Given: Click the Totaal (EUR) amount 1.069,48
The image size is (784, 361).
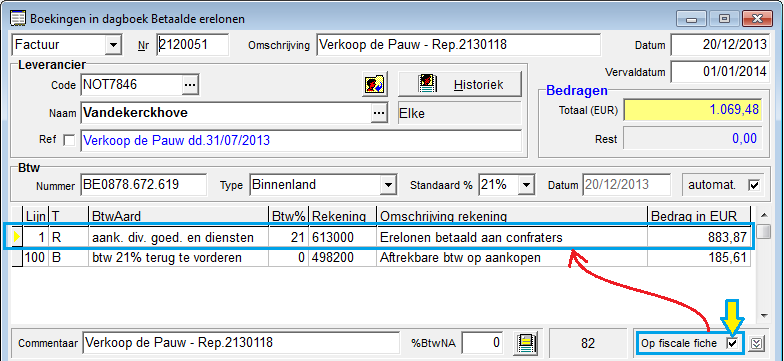Looking at the screenshot, I should [x=693, y=110].
